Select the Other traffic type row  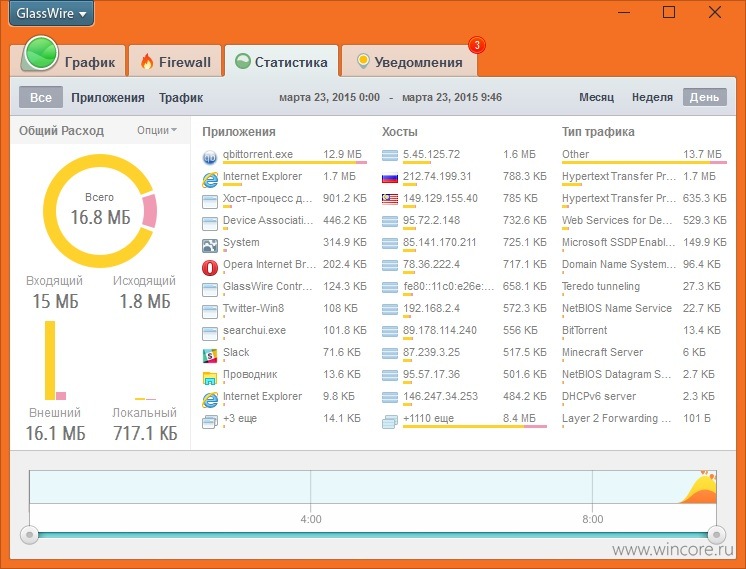[644, 155]
